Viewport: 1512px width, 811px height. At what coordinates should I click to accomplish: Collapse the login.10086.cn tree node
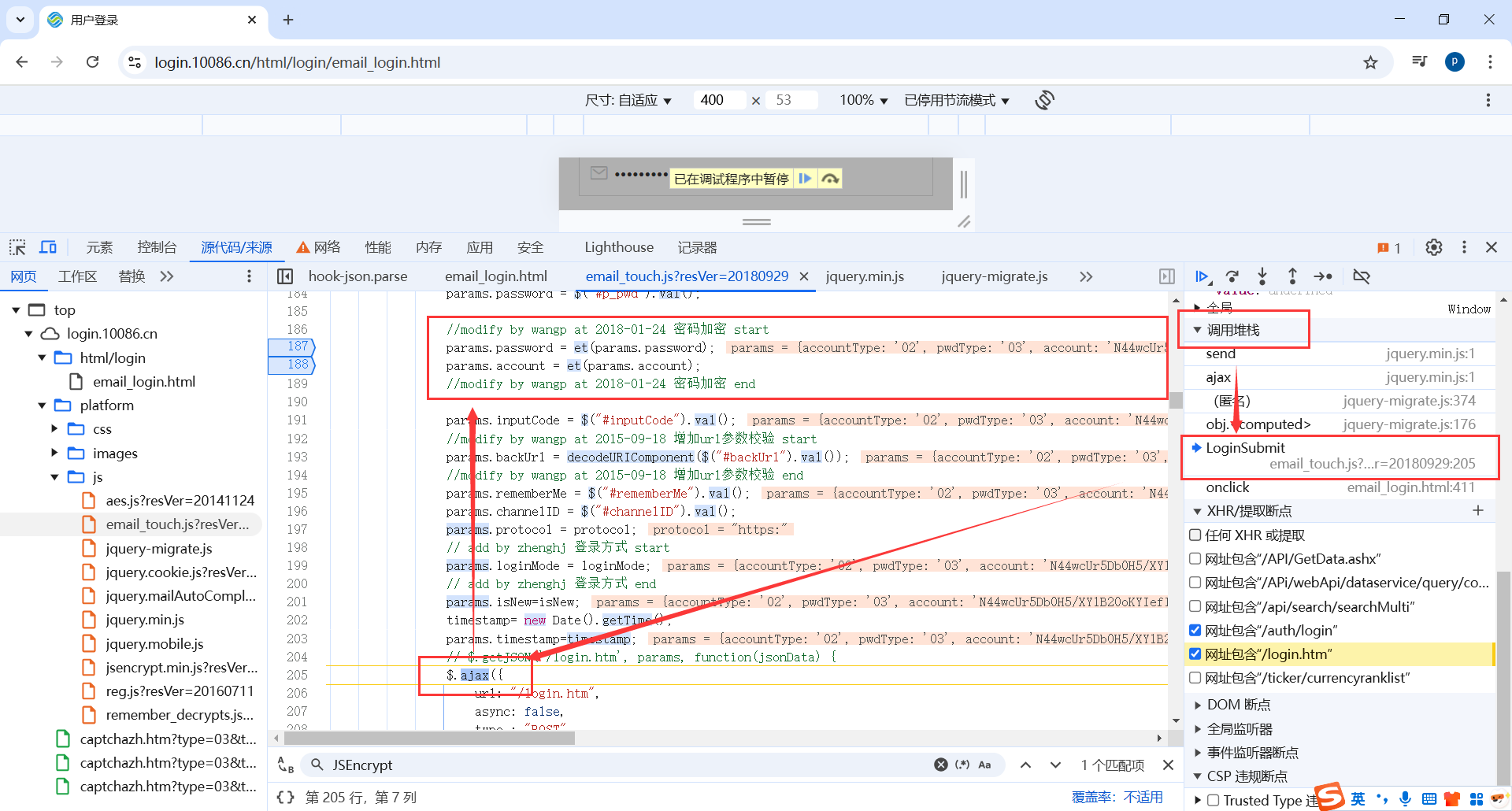28,334
